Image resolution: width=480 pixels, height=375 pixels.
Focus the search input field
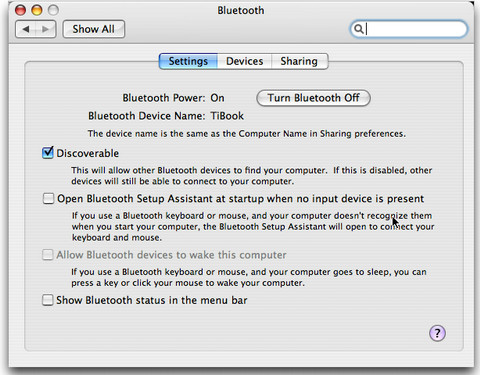(409, 29)
